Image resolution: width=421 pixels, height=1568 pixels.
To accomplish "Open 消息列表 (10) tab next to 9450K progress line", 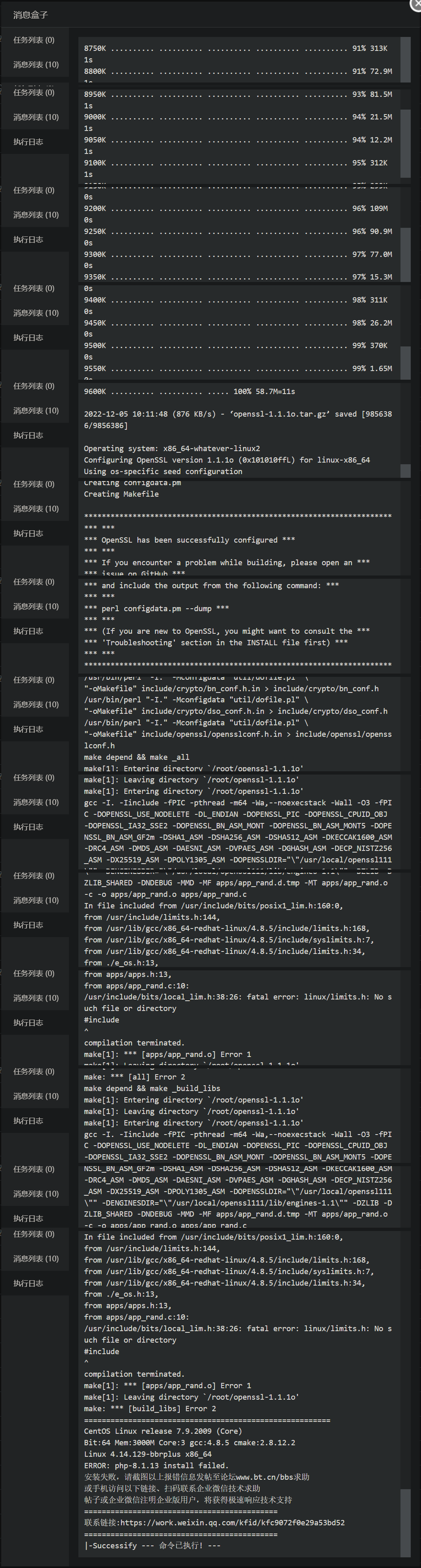I will point(35,313).
